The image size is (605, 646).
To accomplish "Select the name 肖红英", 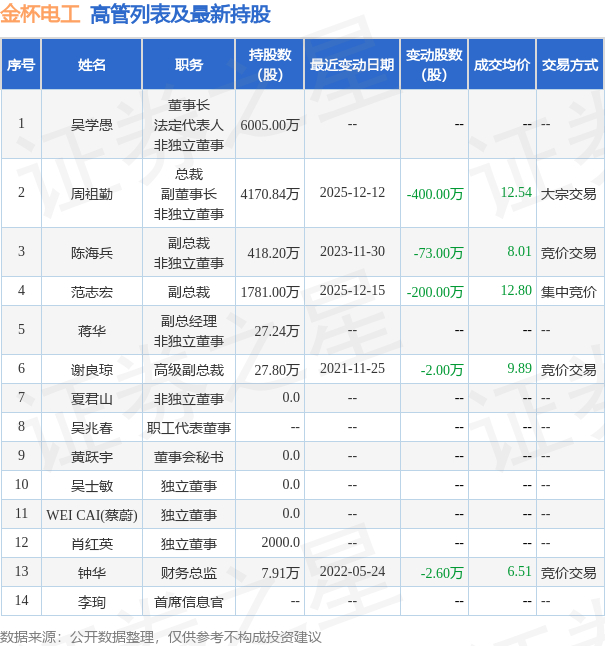I will click(x=91, y=543).
